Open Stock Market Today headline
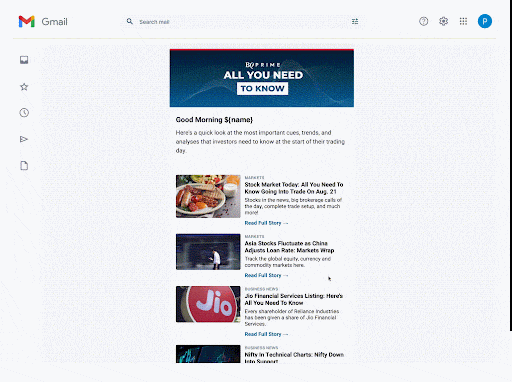The image size is (512, 382). pos(294,188)
